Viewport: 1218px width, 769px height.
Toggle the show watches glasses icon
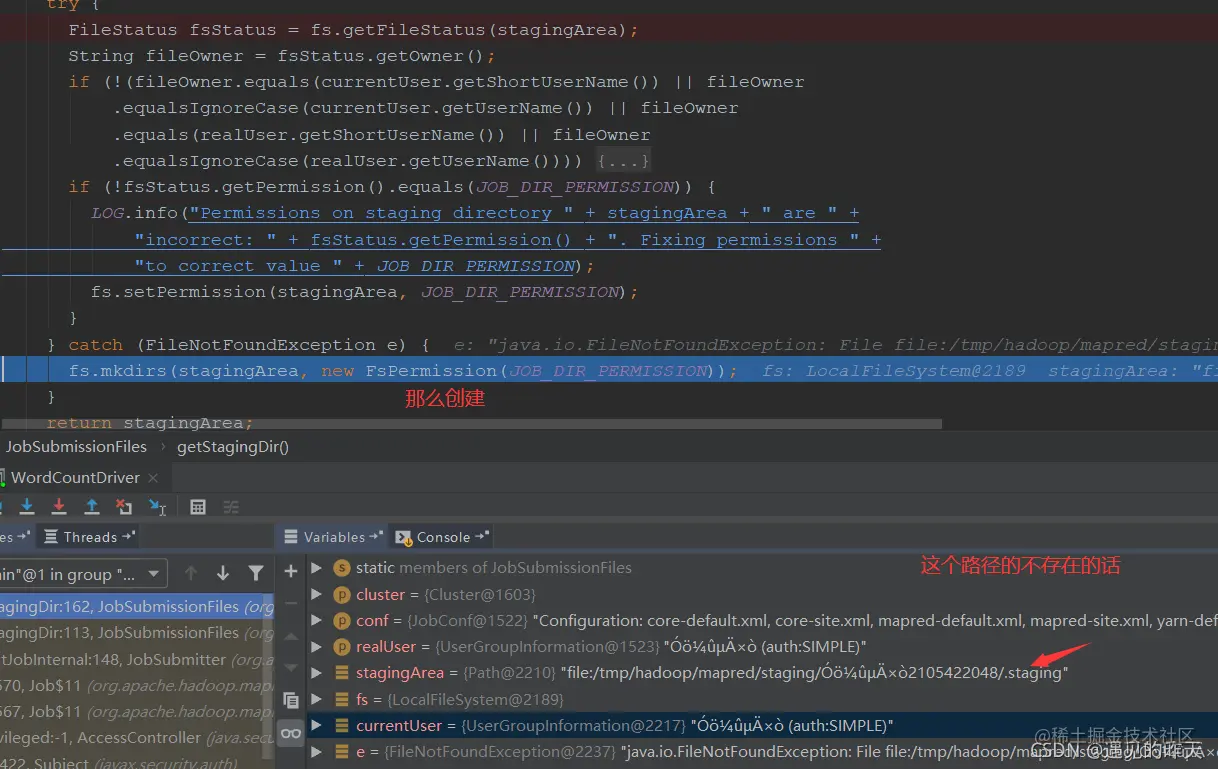(x=291, y=733)
